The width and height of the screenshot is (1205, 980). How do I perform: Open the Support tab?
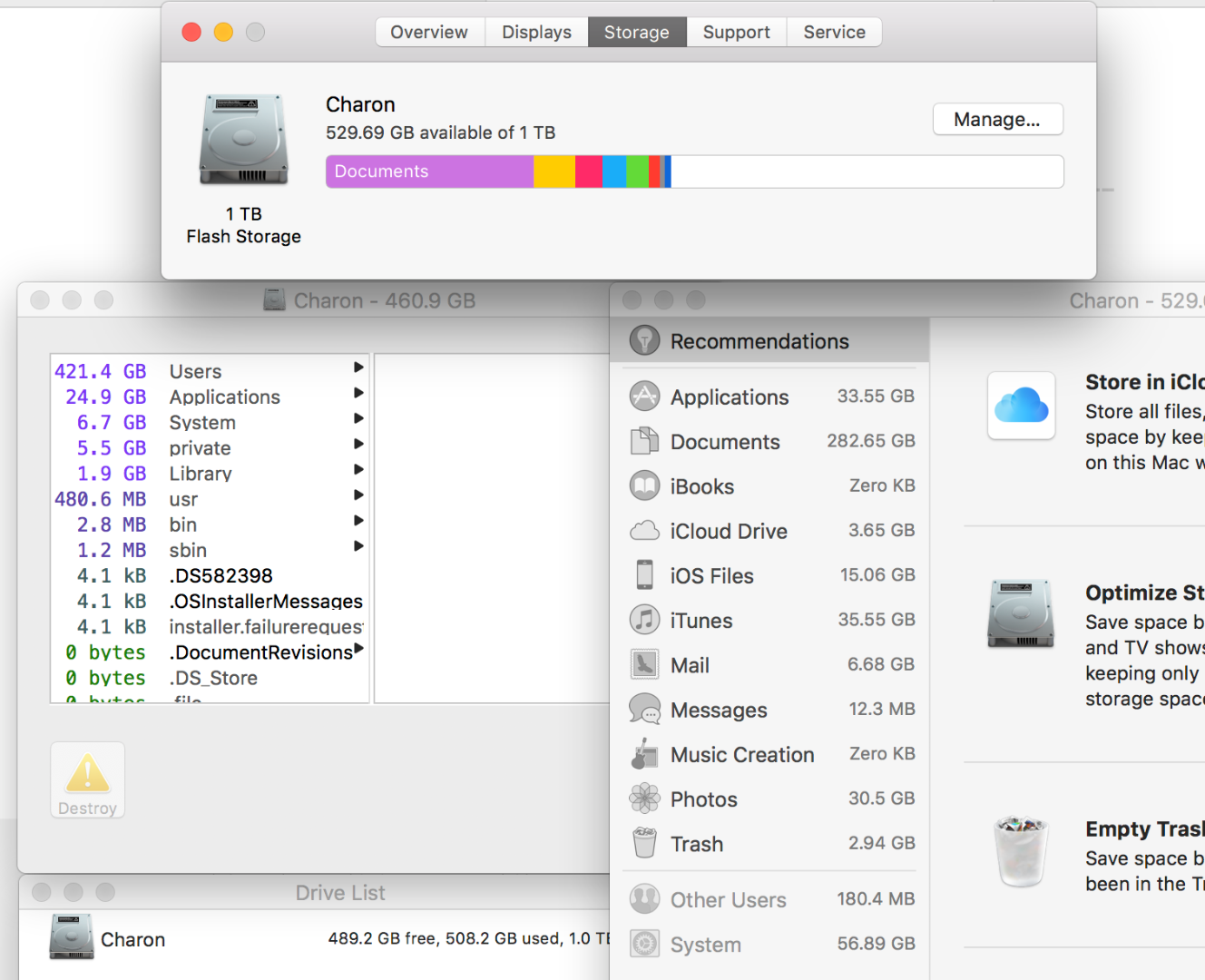pos(736,32)
